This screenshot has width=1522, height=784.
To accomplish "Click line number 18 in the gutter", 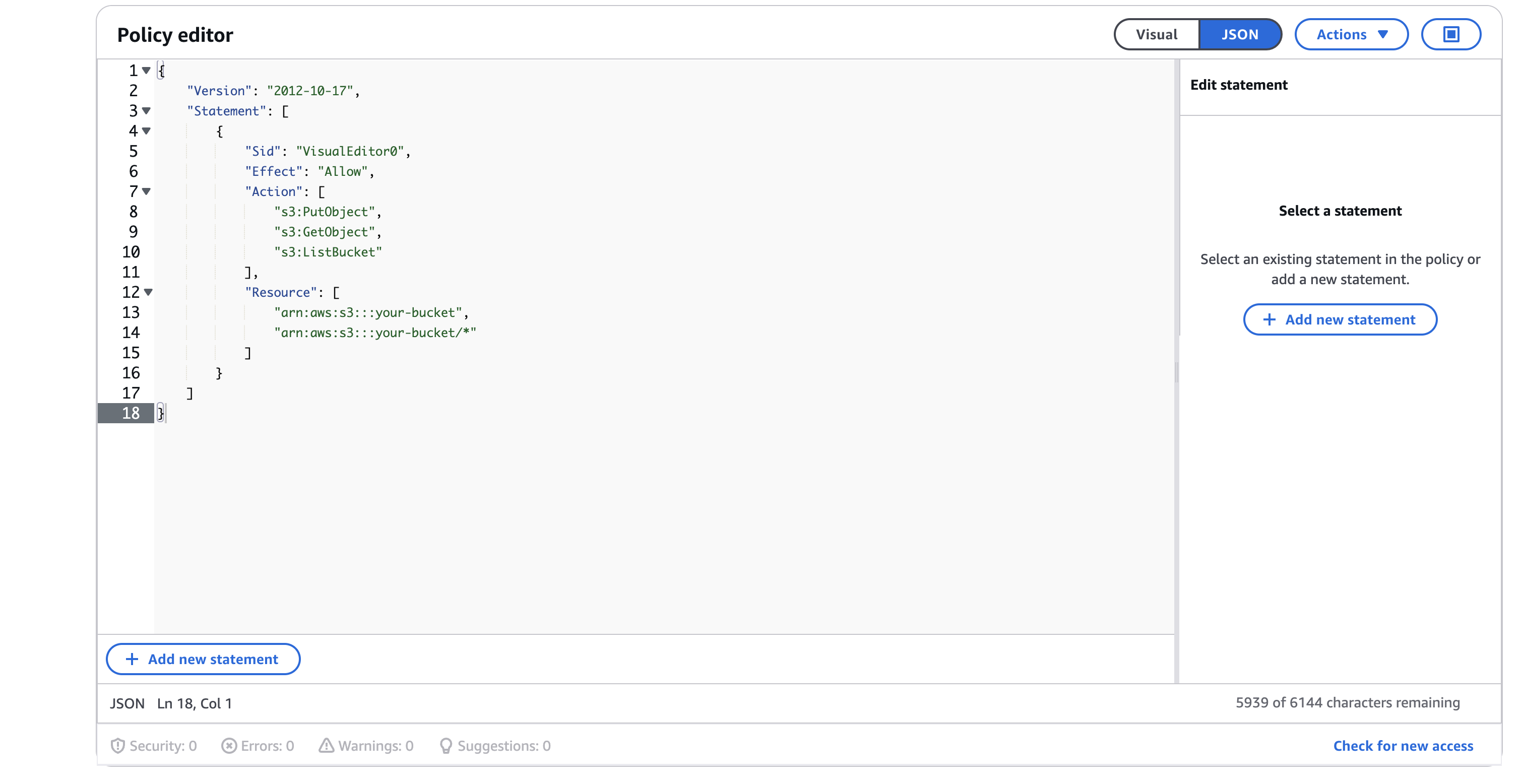I will (x=131, y=413).
